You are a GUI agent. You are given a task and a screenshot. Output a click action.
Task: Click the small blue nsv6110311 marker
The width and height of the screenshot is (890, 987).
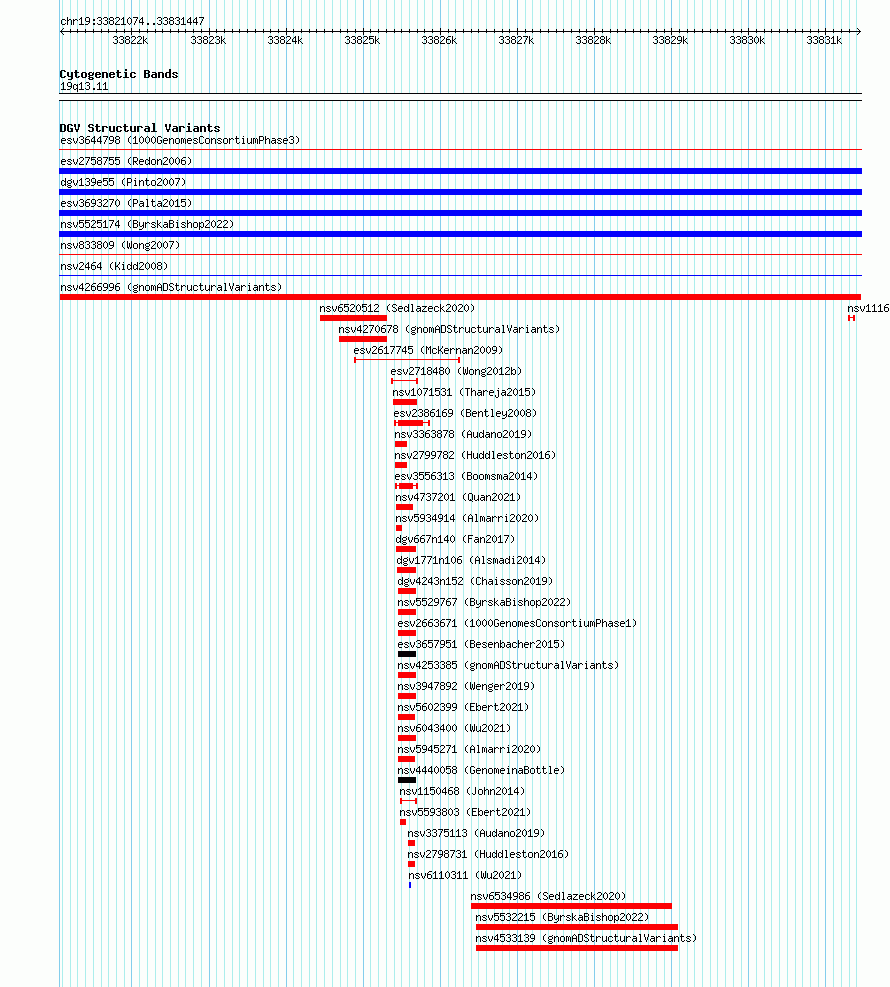pos(410,885)
